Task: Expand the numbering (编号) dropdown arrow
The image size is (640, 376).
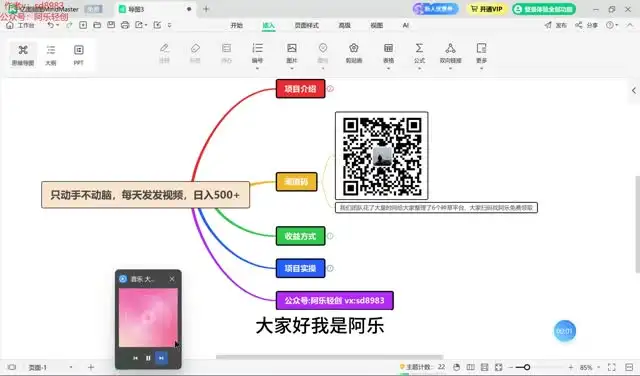Action: pyautogui.click(x=258, y=69)
